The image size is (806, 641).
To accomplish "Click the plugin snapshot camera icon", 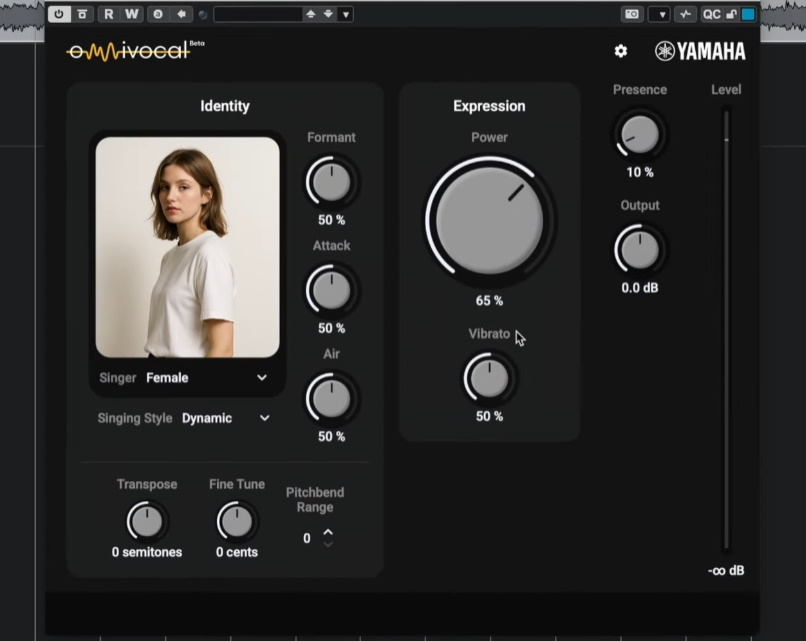I will pyautogui.click(x=632, y=14).
